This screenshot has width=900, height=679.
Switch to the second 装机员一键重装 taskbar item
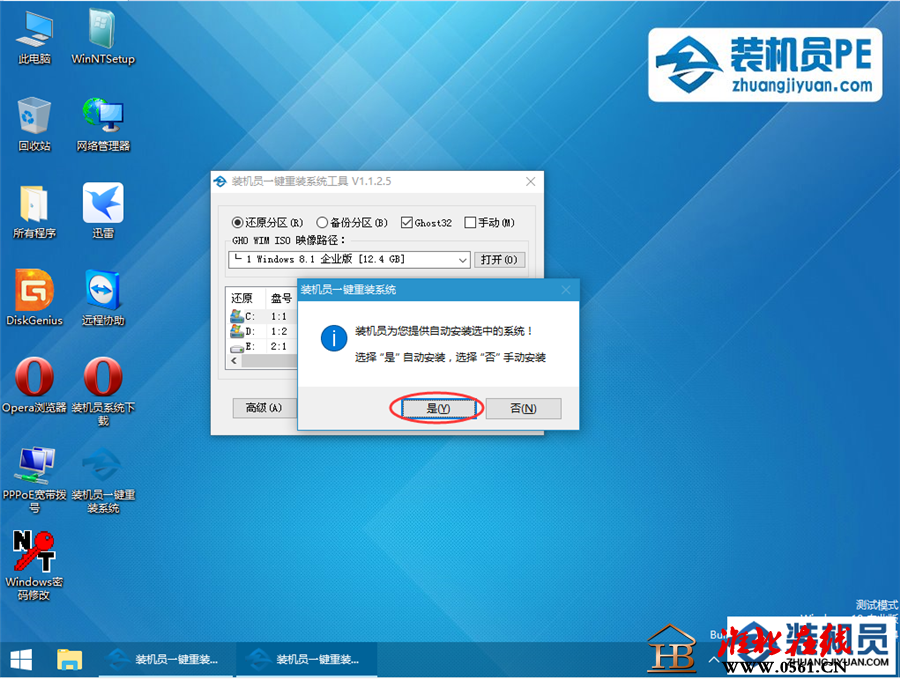[306, 659]
